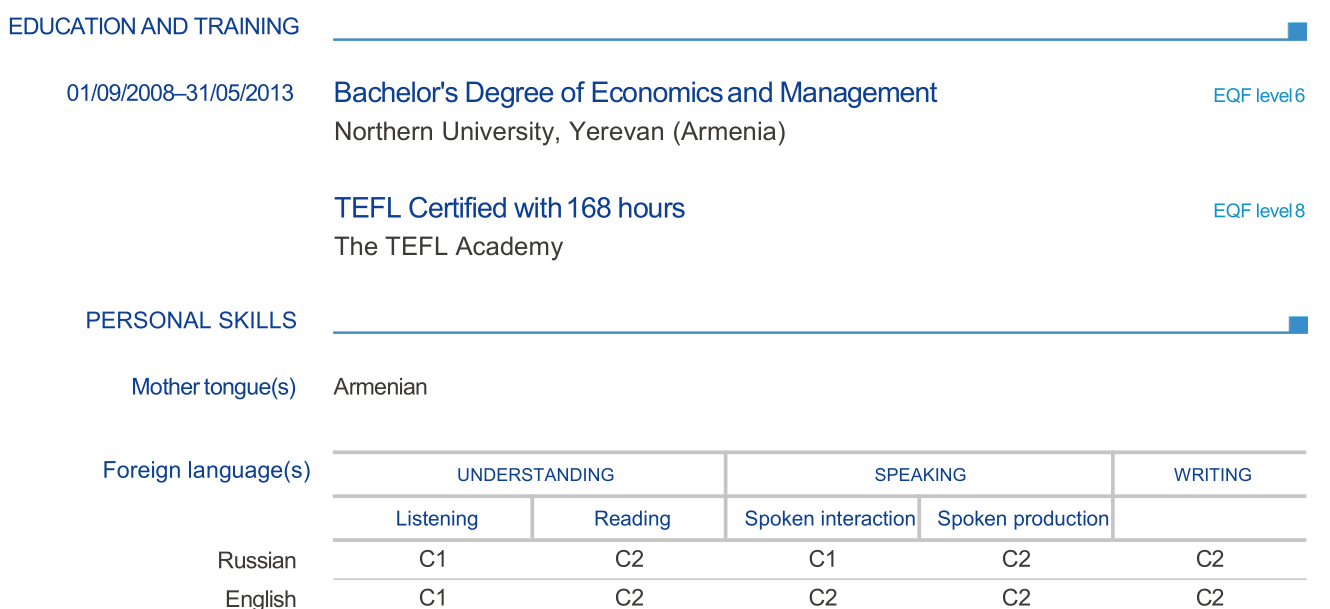Click The TEFL Academy text

[x=448, y=247]
